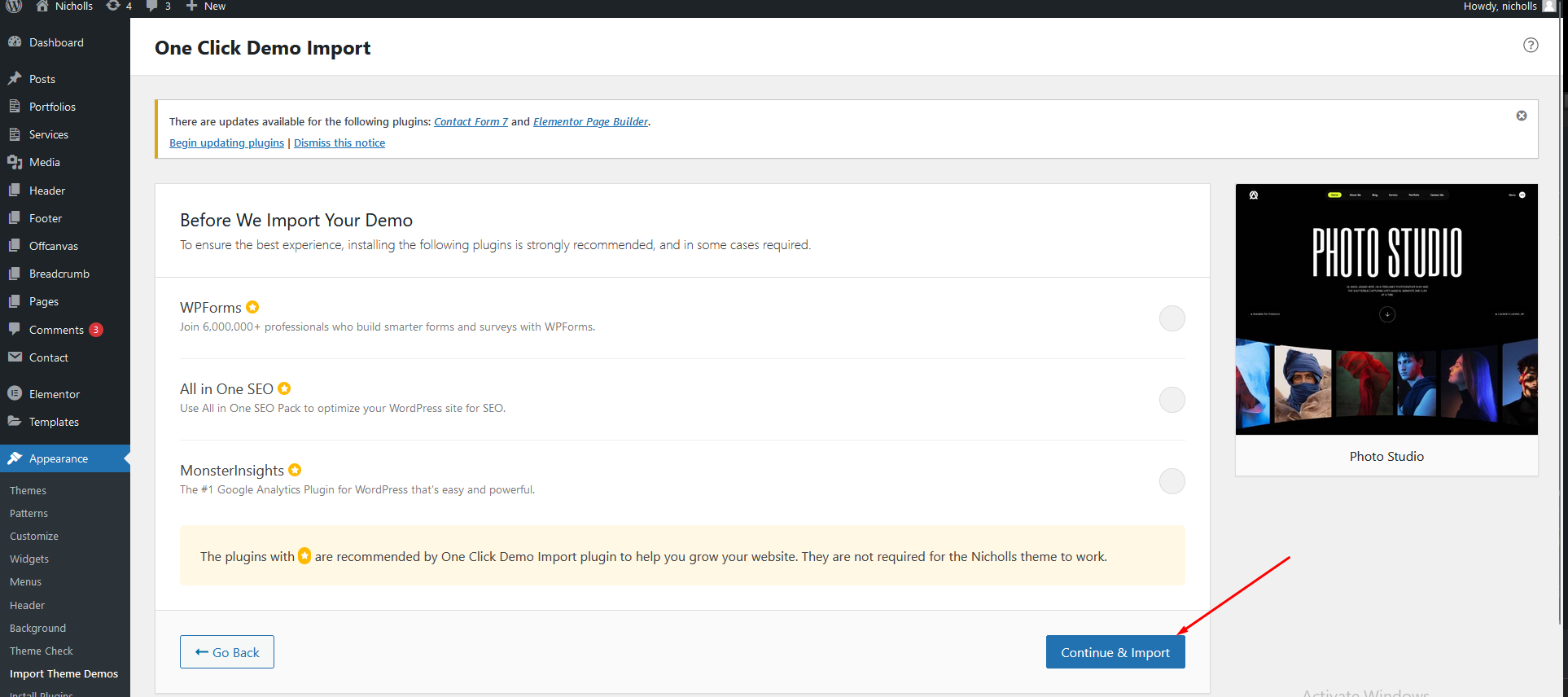Click the WPForms plugin name
The image size is (1568, 697).
(x=211, y=307)
